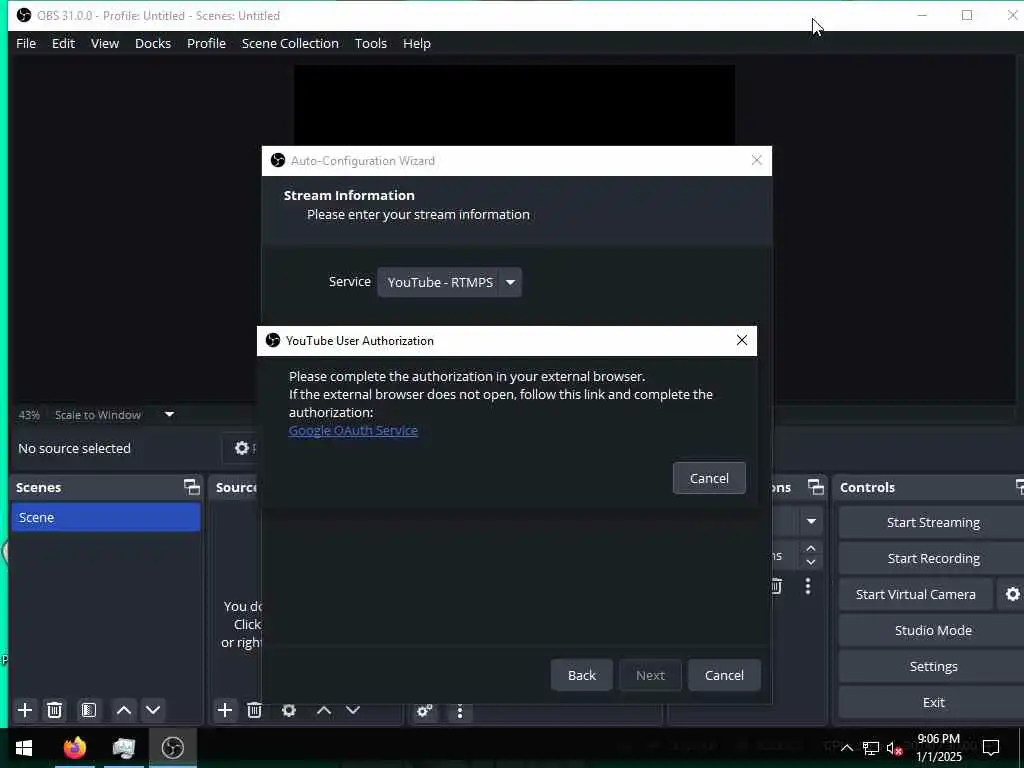The width and height of the screenshot is (1024, 768).
Task: Move the scene down with the arrow icon
Action: click(153, 710)
